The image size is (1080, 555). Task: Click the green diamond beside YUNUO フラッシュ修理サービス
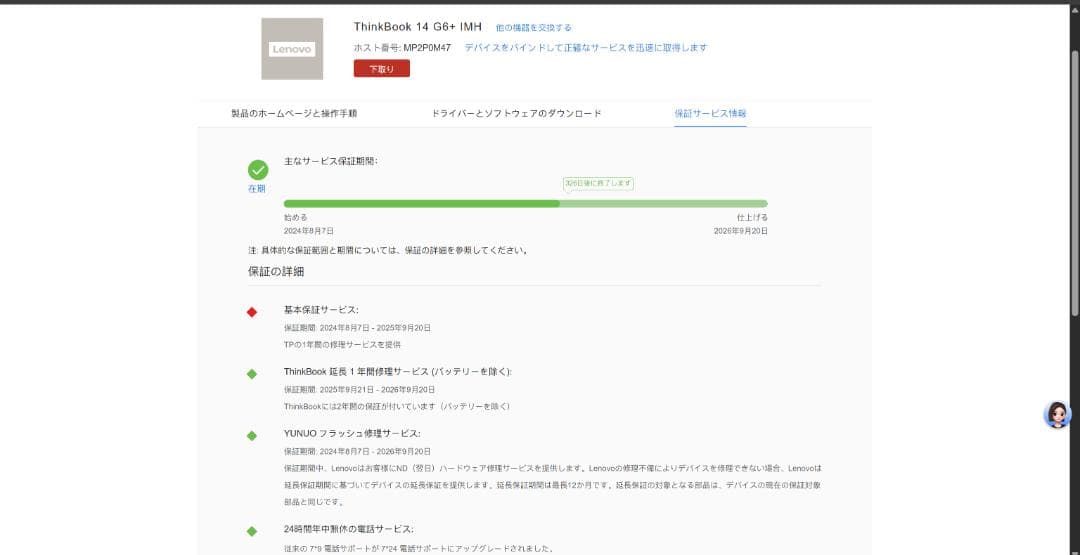pyautogui.click(x=251, y=436)
